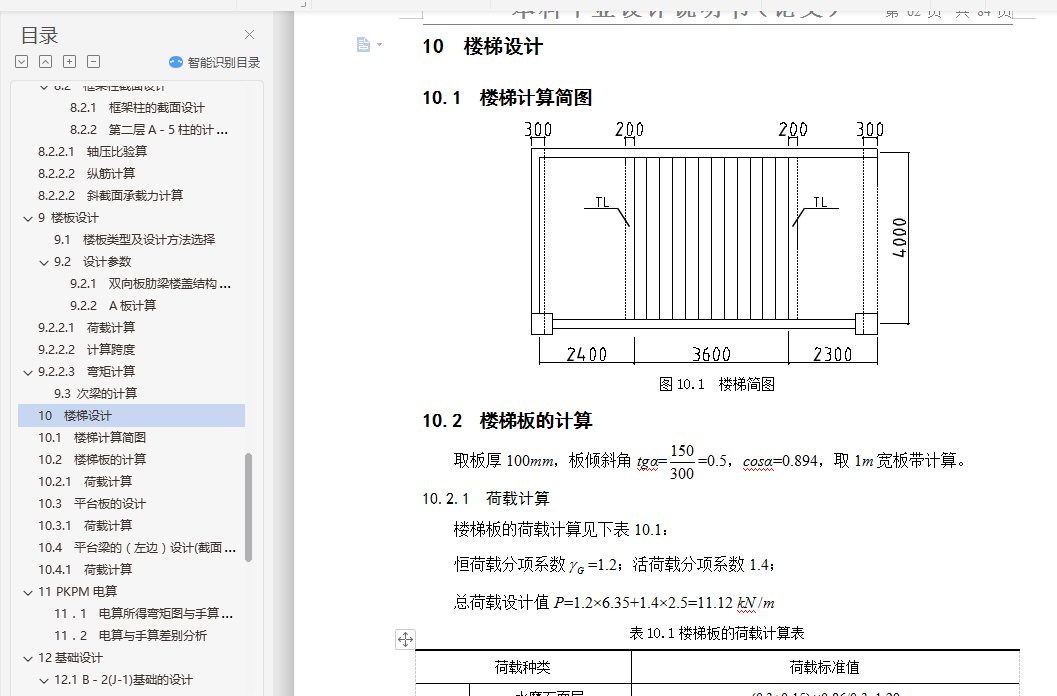Click the 总荷载设计值 formula line
This screenshot has width=1057, height=696.
tap(614, 602)
